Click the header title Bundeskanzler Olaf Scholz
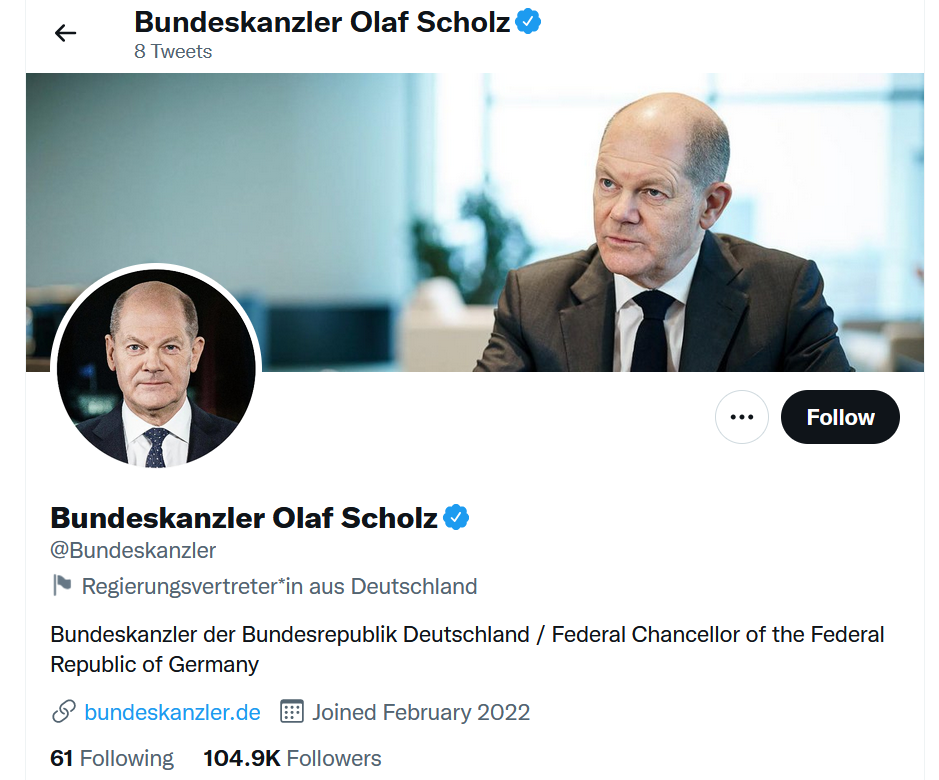This screenshot has width=939, height=780. point(322,22)
